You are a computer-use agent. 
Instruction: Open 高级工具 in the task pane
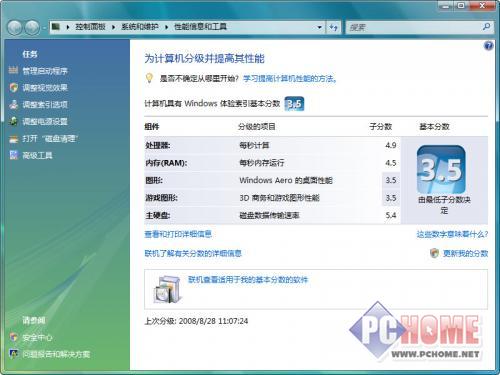coord(37,155)
